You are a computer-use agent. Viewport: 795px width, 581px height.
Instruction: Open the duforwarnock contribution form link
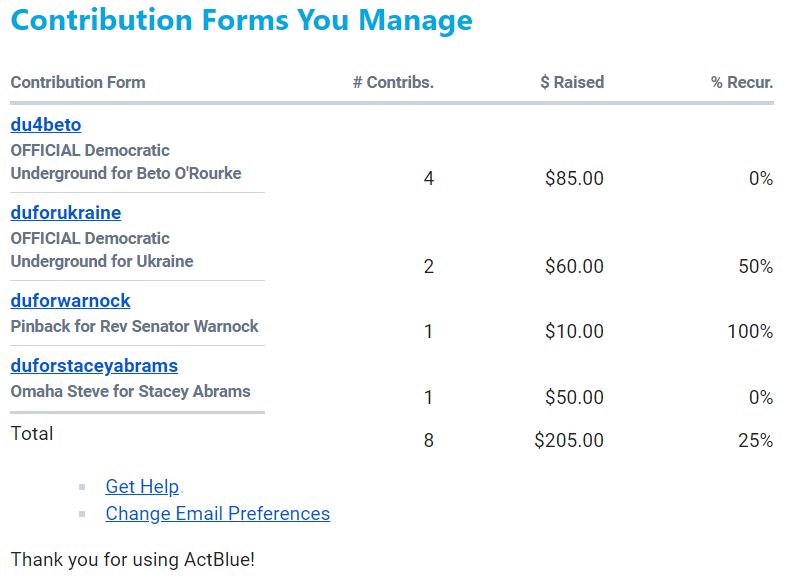[70, 301]
